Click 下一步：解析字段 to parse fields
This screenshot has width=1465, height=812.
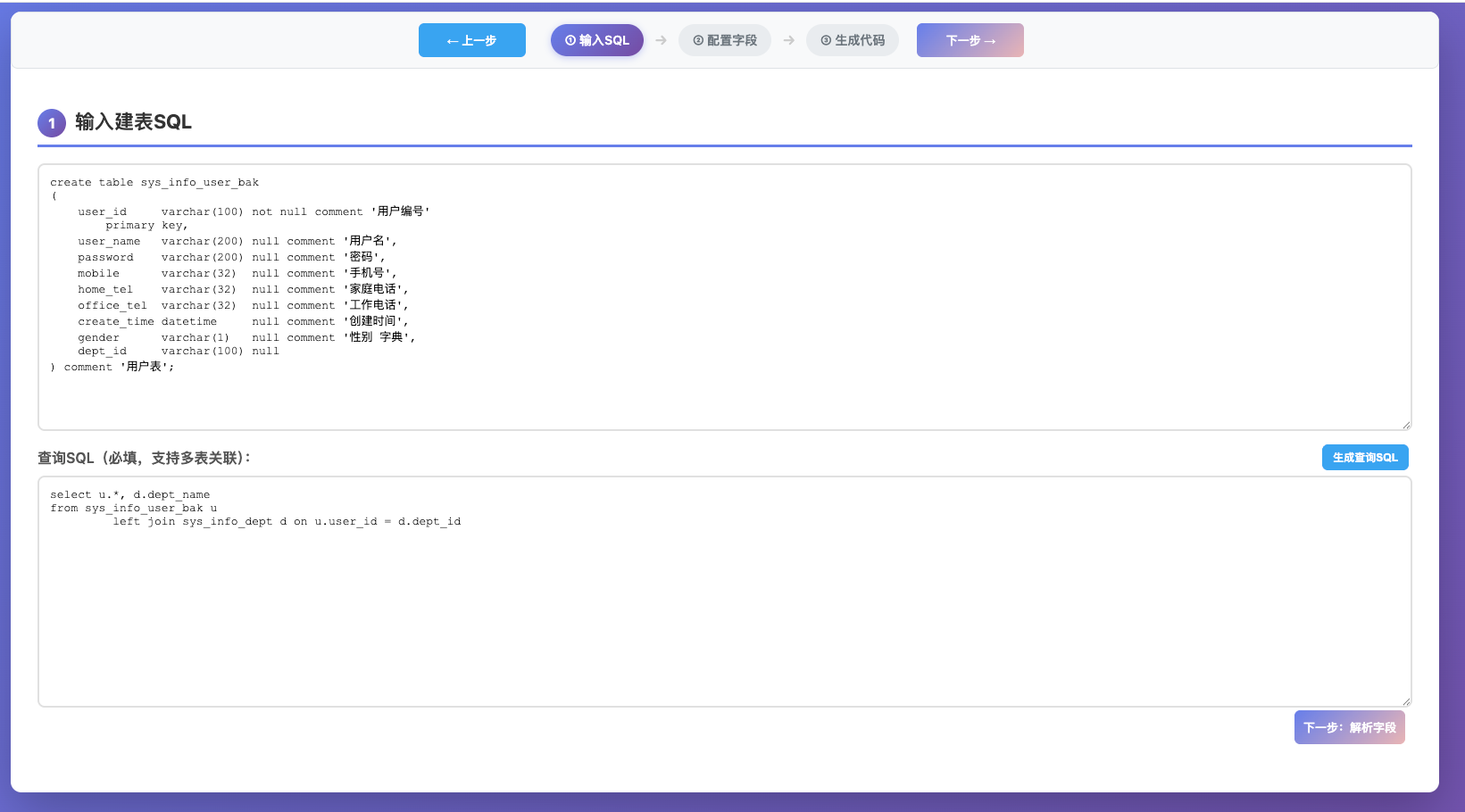click(x=1349, y=727)
